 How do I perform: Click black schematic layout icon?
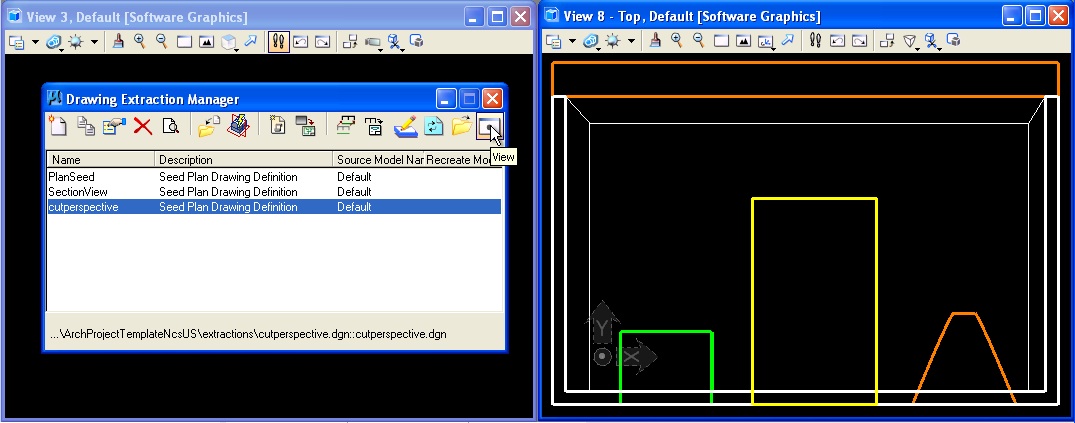coord(374,125)
